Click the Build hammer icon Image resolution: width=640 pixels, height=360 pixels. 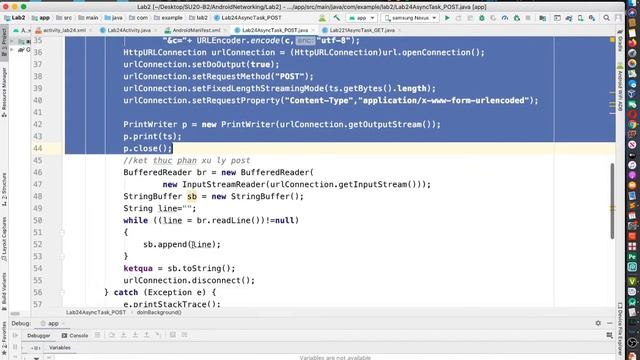(x=336, y=18)
